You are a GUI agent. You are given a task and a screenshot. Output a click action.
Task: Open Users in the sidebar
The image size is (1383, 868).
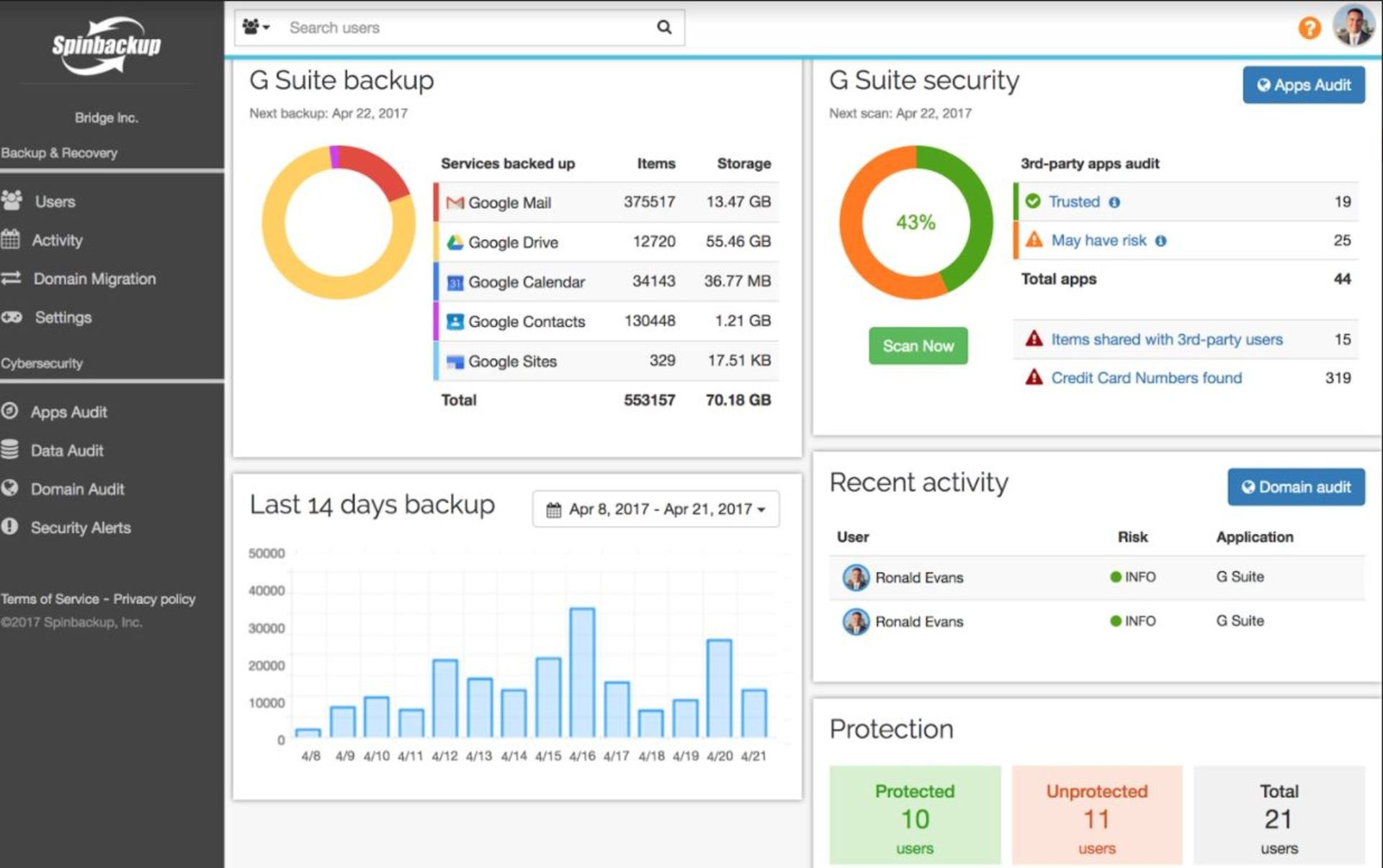click(55, 202)
